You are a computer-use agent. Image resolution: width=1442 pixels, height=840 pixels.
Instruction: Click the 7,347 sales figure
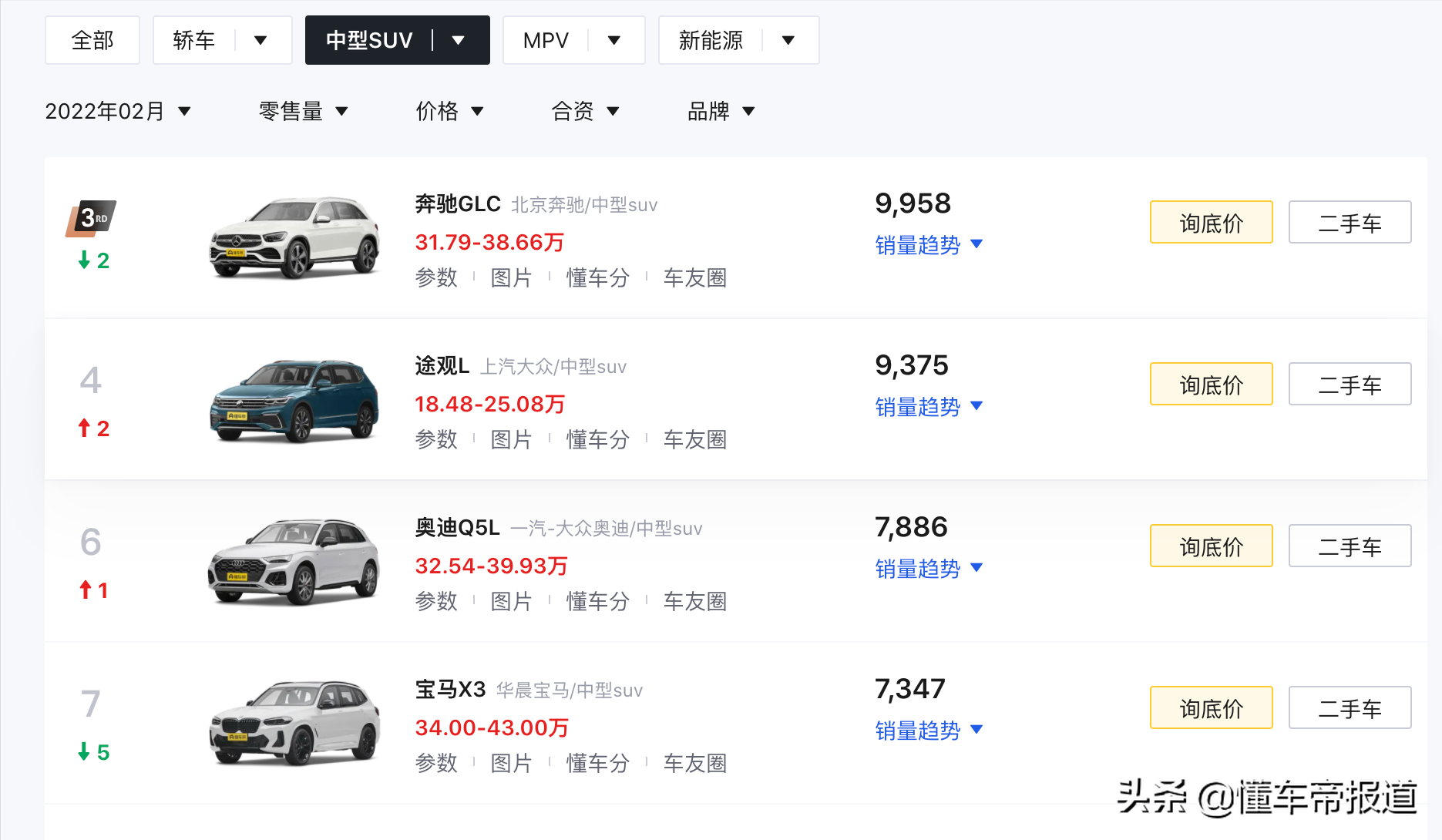[x=910, y=689]
